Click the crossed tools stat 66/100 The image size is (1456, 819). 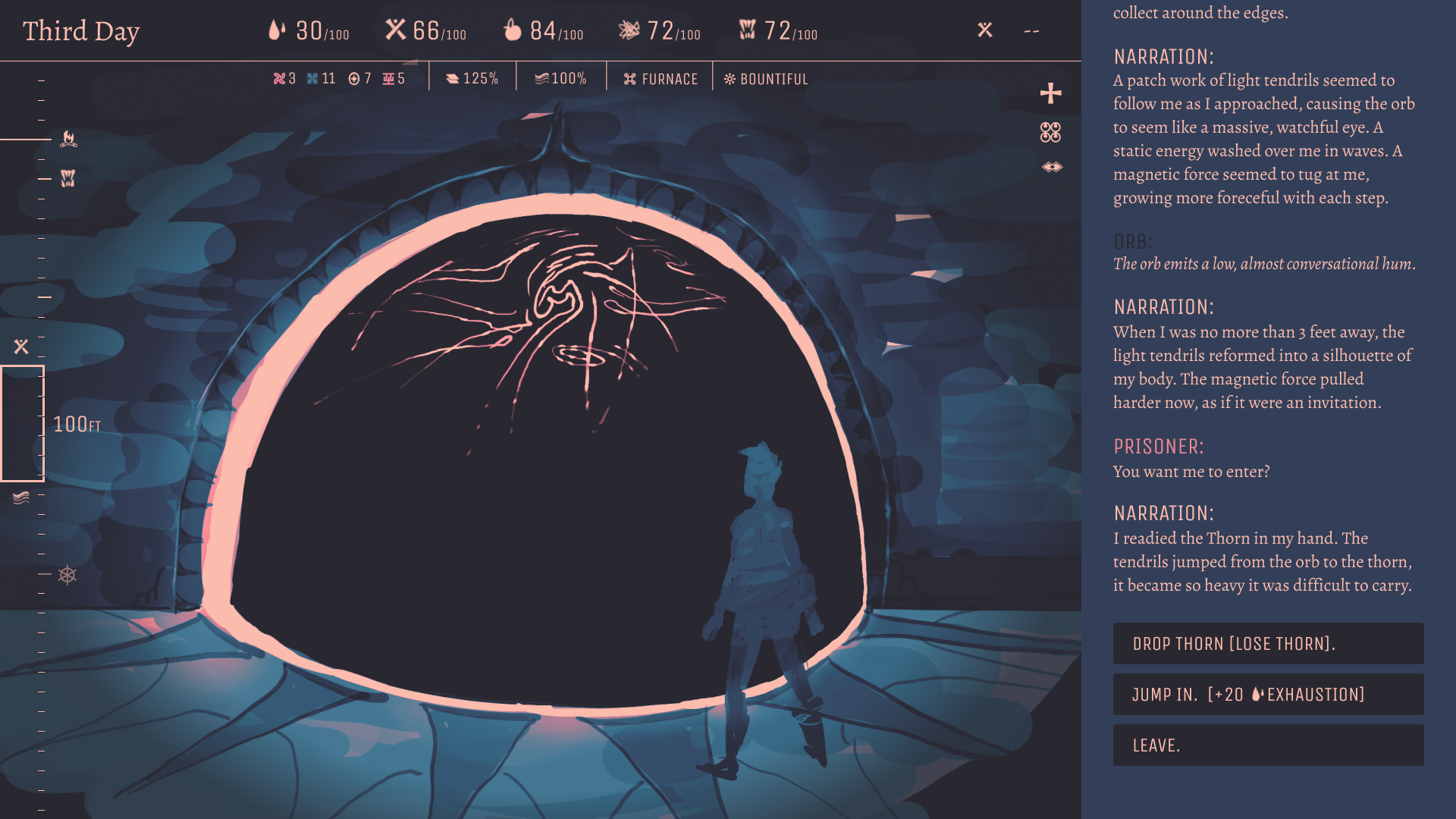coord(425,31)
